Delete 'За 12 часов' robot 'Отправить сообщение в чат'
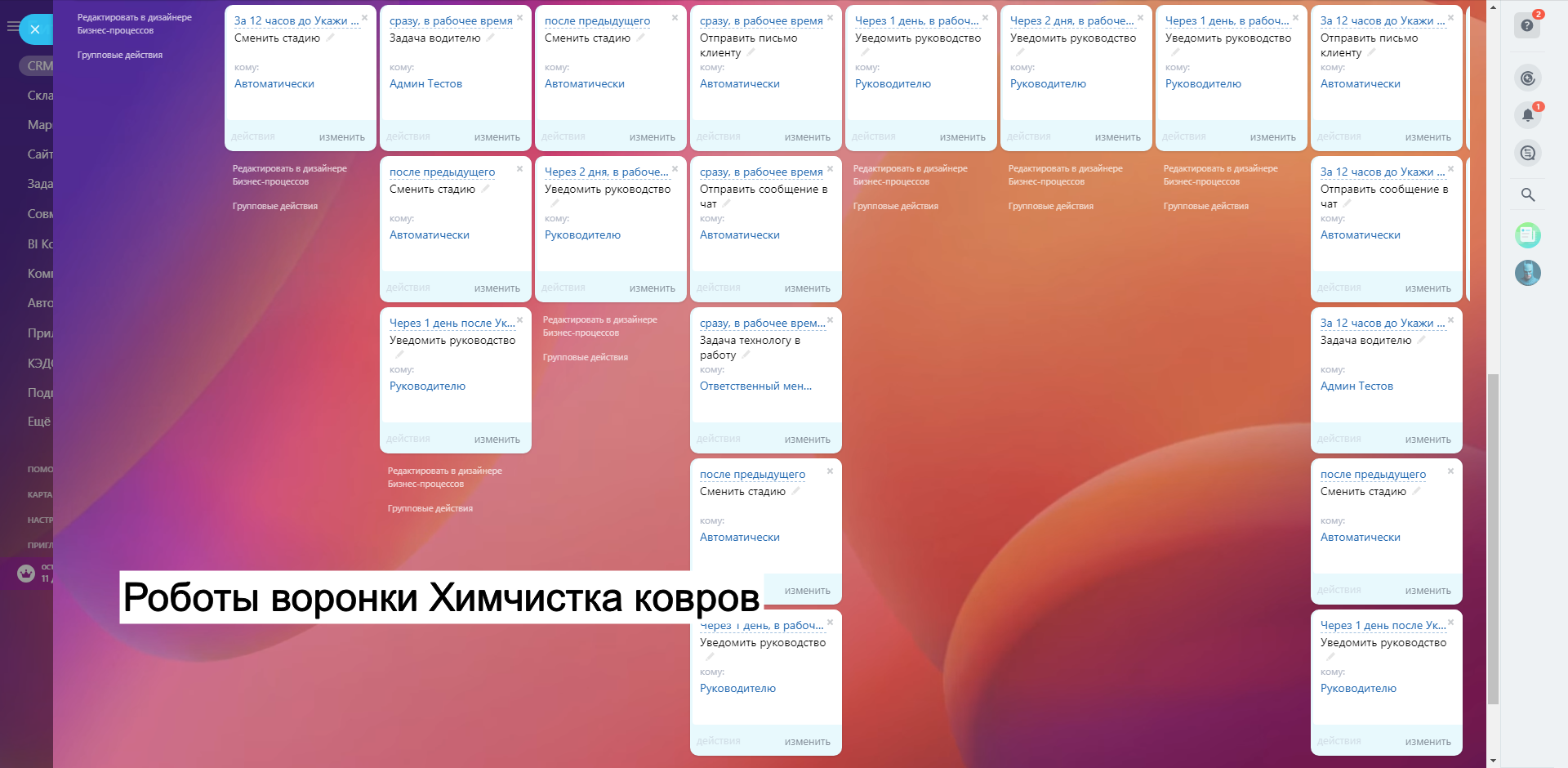The width and height of the screenshot is (1568, 768). (1450, 168)
